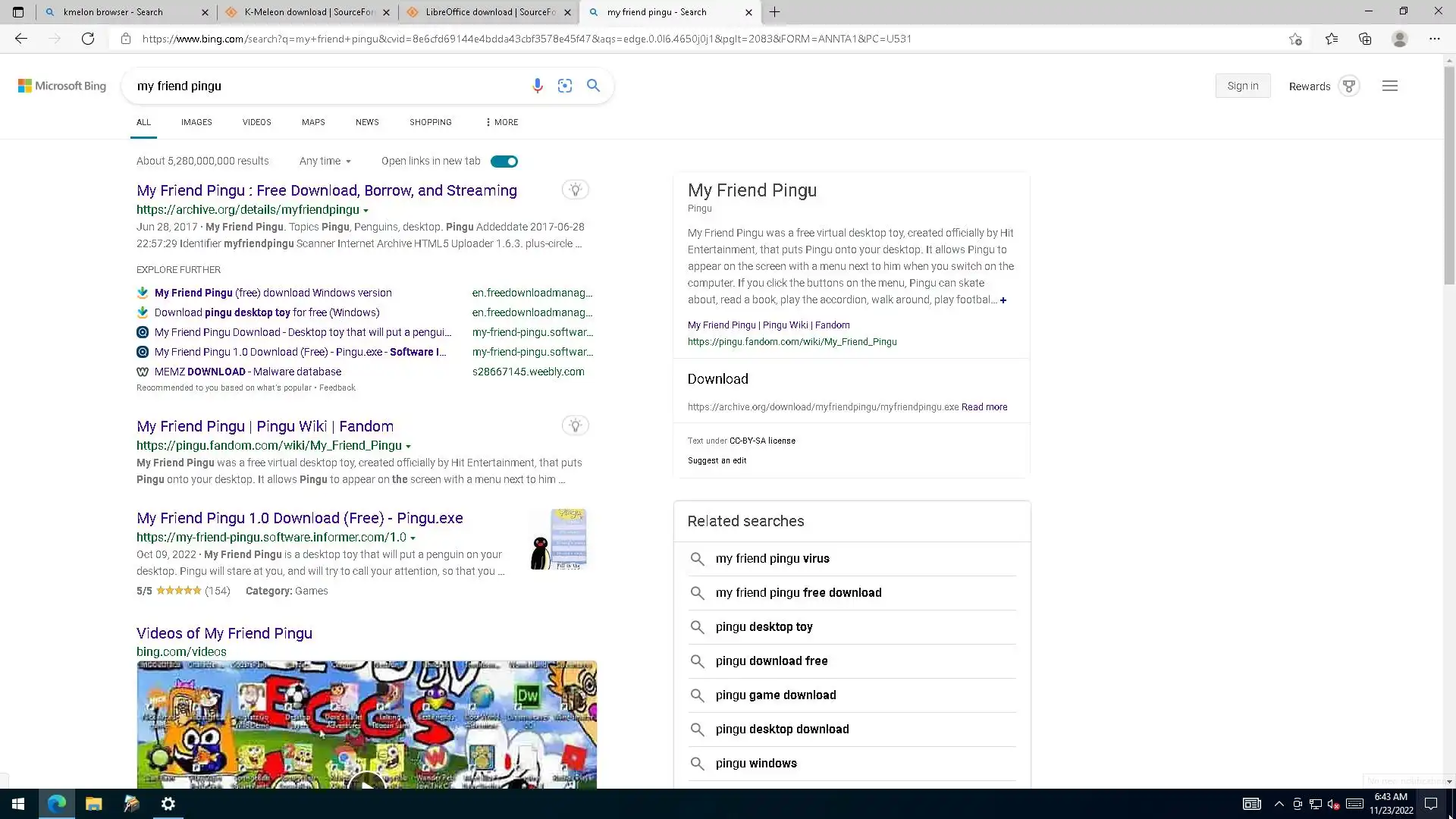The height and width of the screenshot is (819, 1456).
Task: Open File Explorer from taskbar
Action: tap(94, 804)
